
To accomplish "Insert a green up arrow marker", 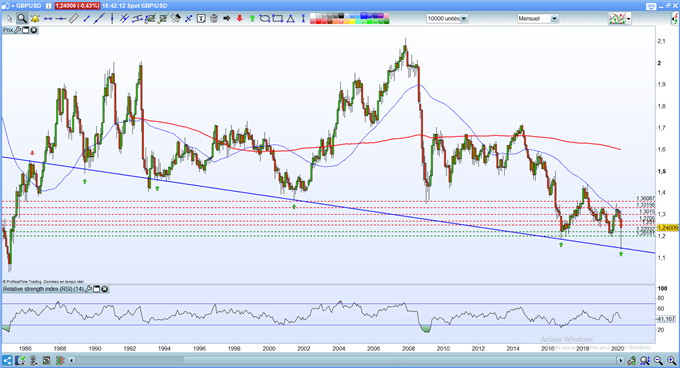I will point(252,19).
